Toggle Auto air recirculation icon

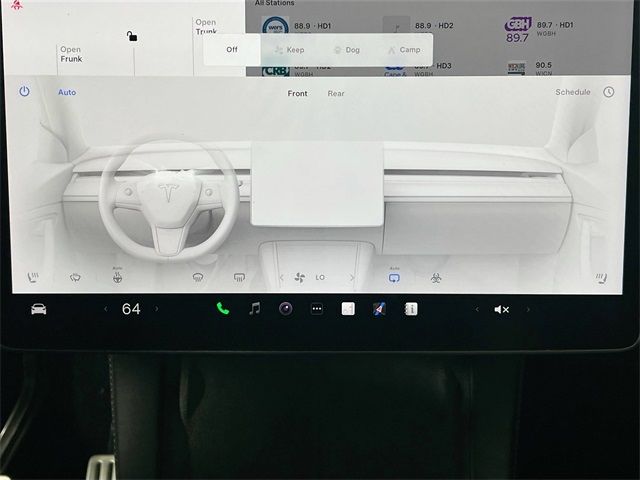tap(394, 276)
